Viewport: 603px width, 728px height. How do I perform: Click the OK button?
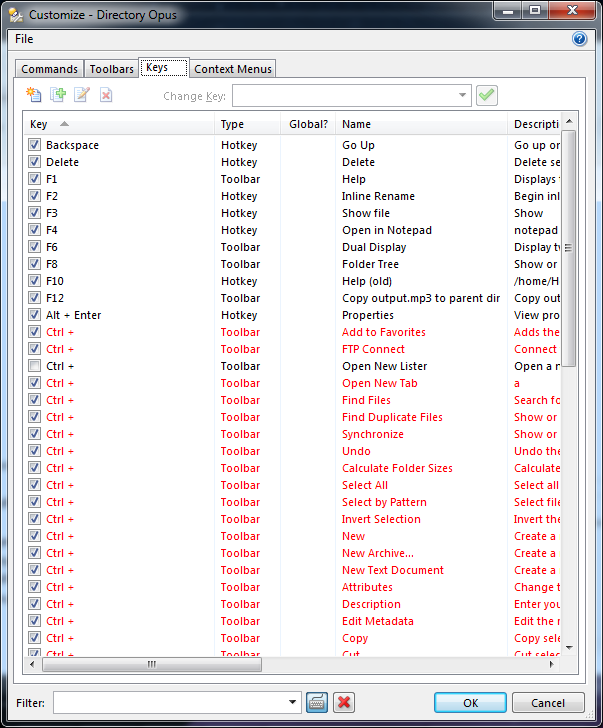(x=470, y=702)
